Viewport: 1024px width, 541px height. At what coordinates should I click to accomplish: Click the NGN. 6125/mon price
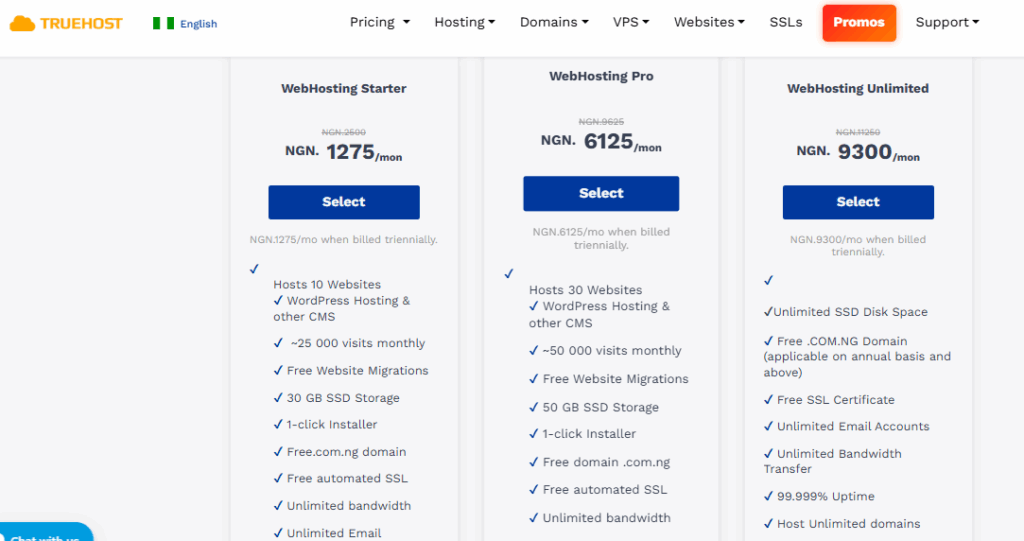601,142
